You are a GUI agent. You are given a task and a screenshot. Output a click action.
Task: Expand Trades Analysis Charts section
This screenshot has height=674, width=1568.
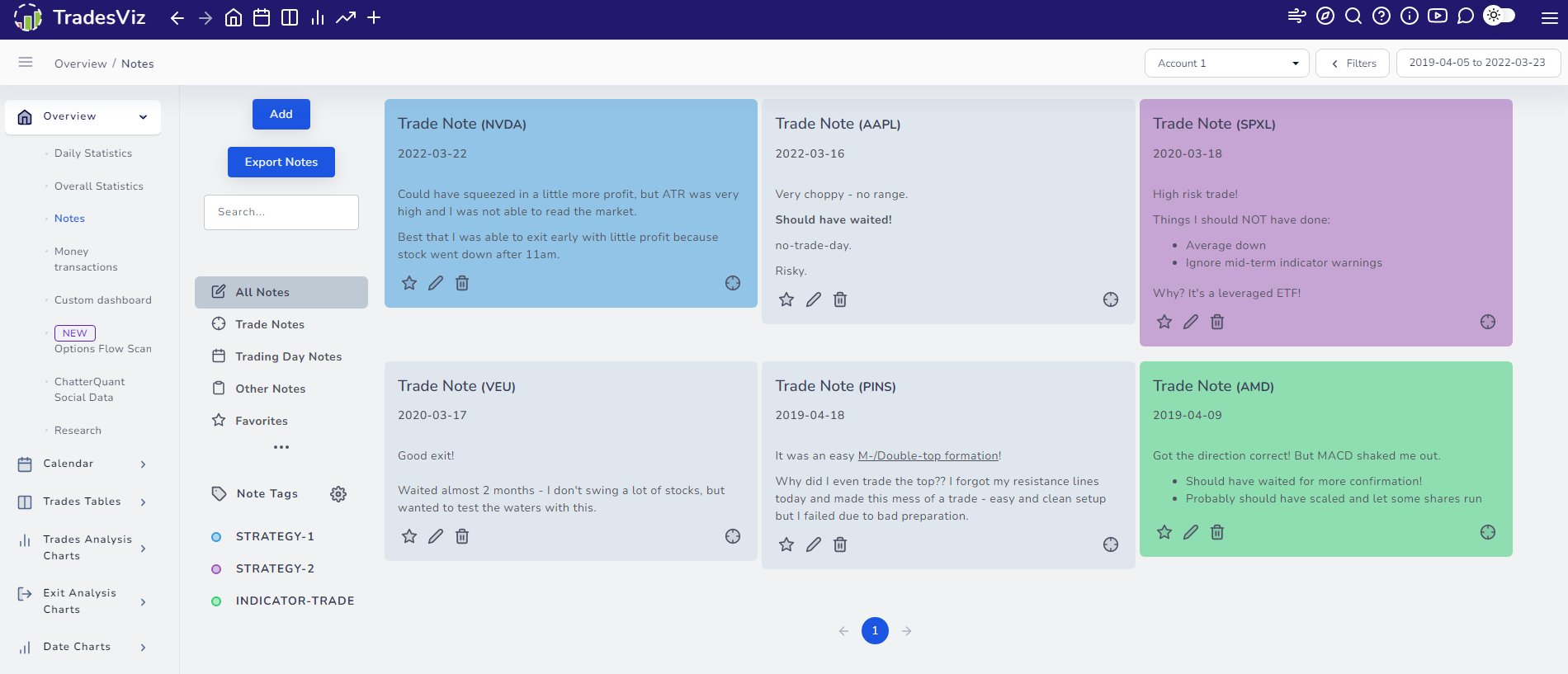tap(83, 548)
